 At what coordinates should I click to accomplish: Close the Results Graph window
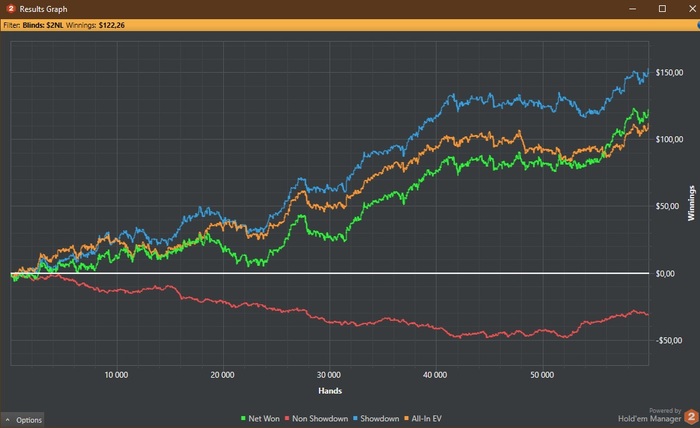click(692, 9)
